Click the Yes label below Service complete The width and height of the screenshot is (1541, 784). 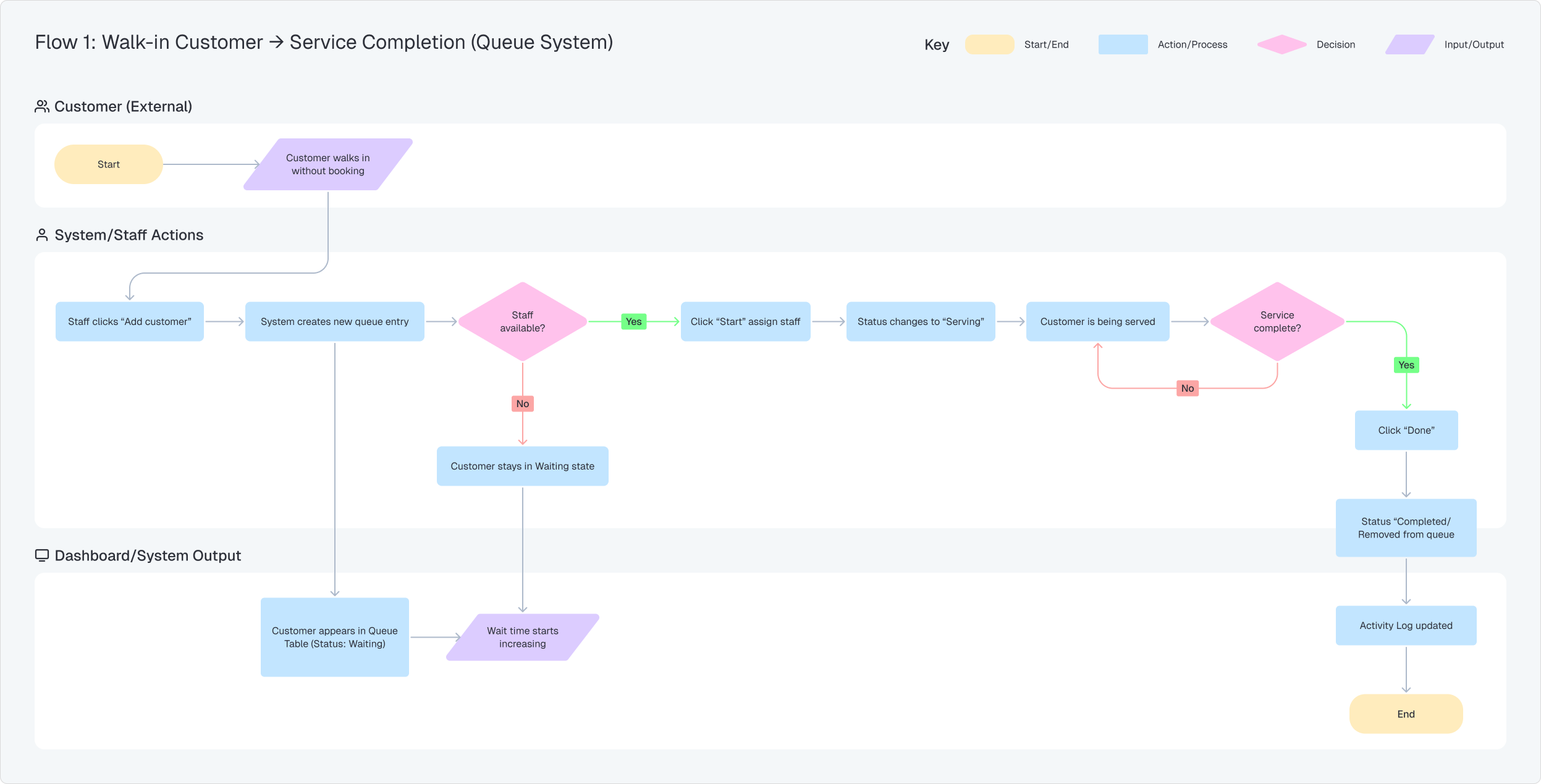(x=1406, y=365)
